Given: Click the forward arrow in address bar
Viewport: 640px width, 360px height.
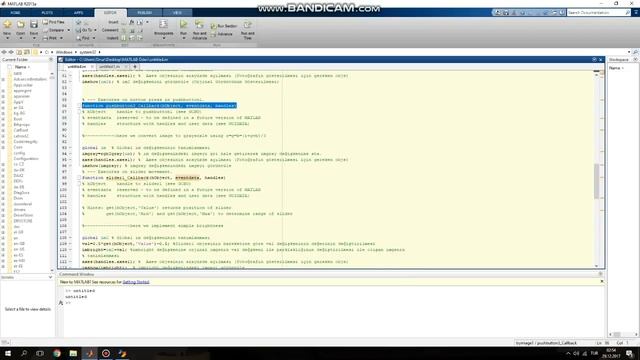Looking at the screenshot, I should coord(11,52).
